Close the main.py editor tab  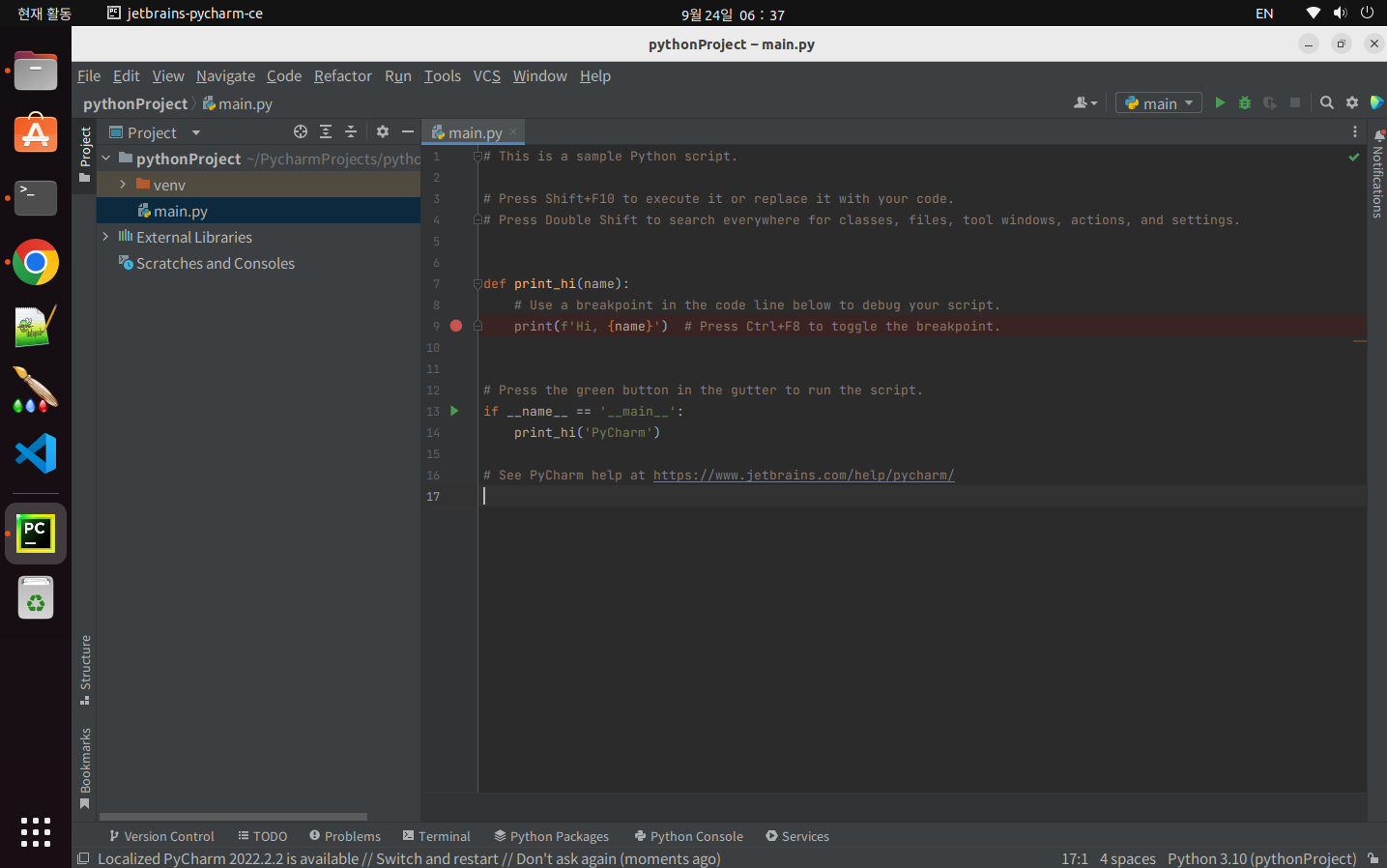[514, 131]
